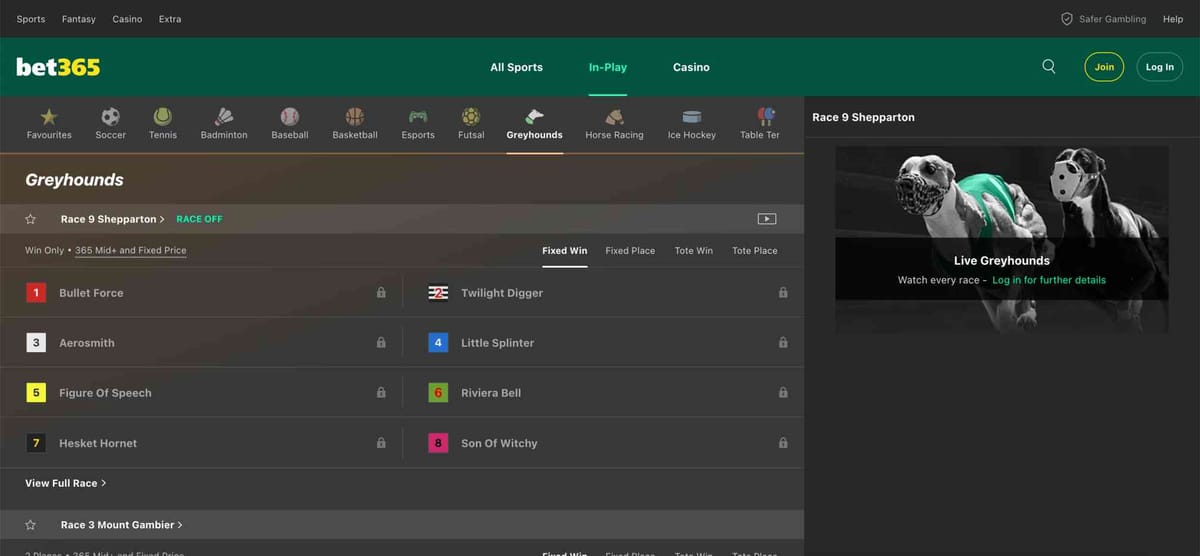Click lock icon beside Twilight Digger
This screenshot has height=556, width=1200.
(x=783, y=293)
